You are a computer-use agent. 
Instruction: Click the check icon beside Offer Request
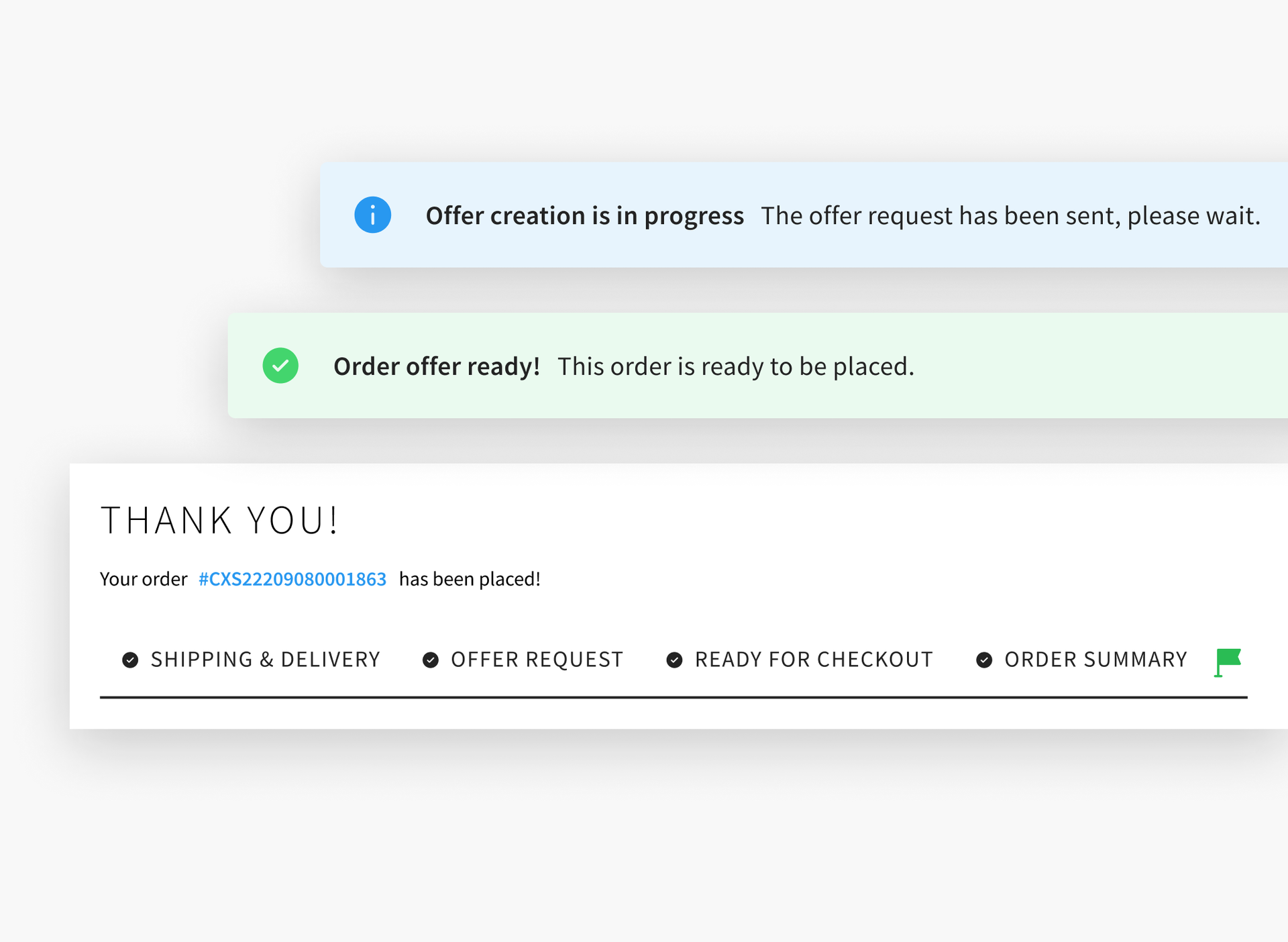pos(431,660)
